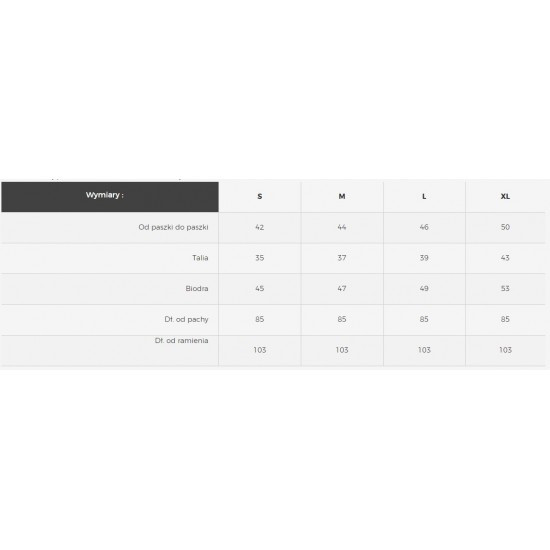Click value 103 in S column
The height and width of the screenshot is (550, 550).
point(260,350)
